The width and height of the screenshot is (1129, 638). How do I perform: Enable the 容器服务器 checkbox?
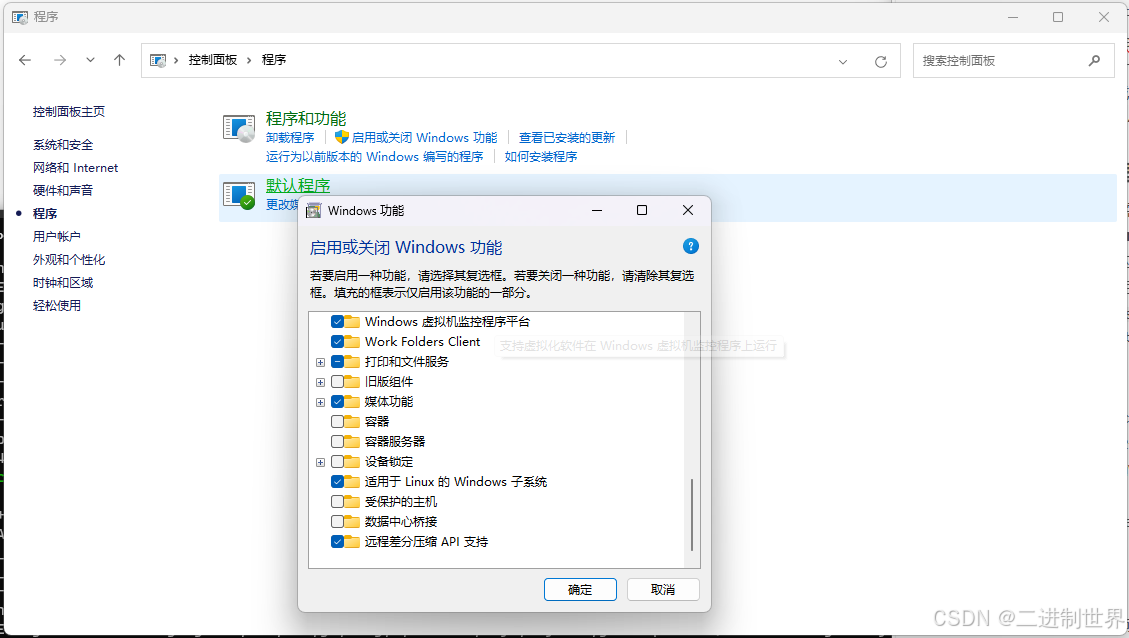(337, 442)
